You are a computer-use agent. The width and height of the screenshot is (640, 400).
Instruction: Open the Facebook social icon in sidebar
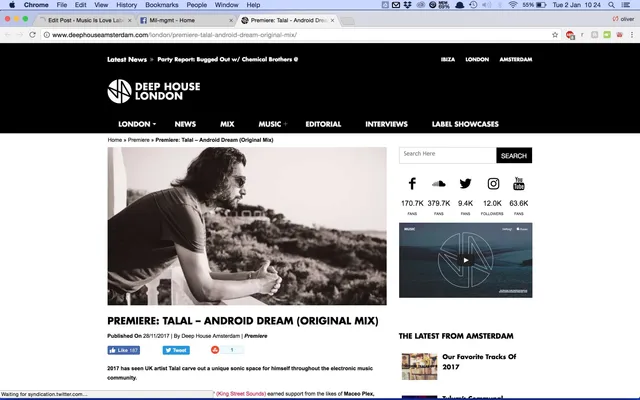point(412,184)
